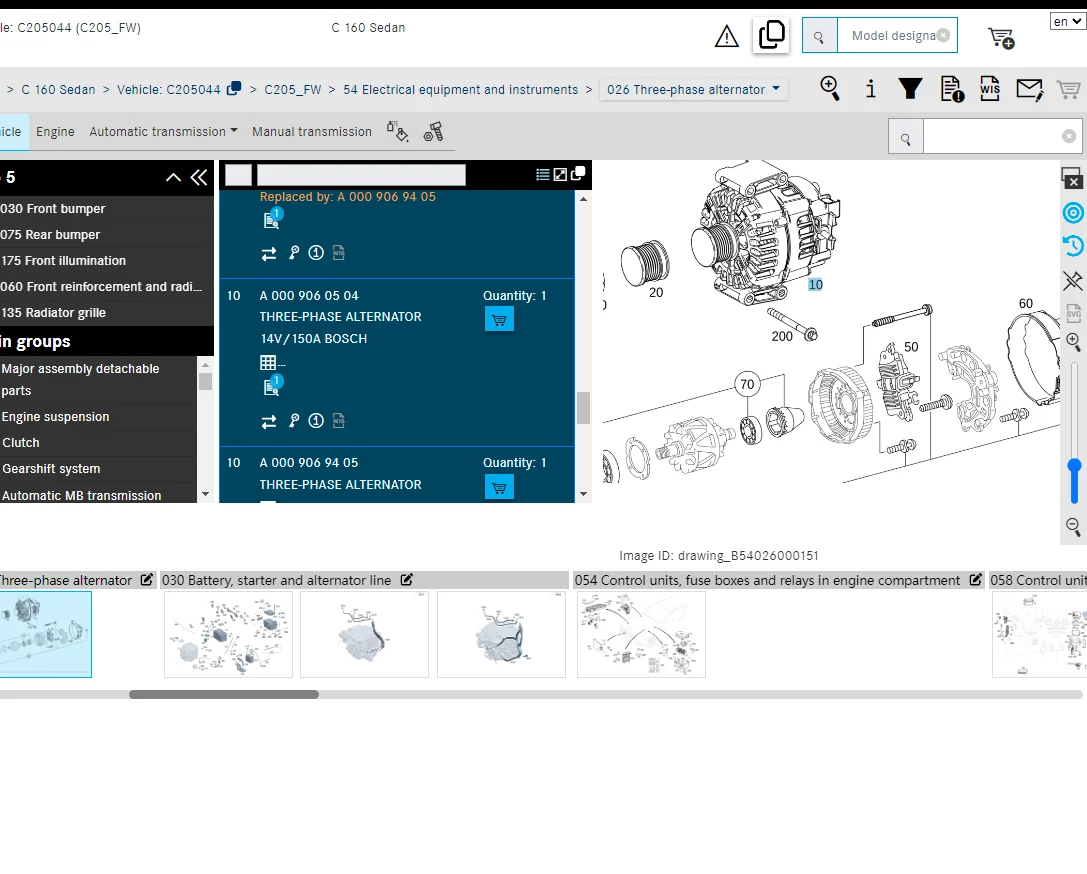Zoom in on the drawing

point(1073,341)
